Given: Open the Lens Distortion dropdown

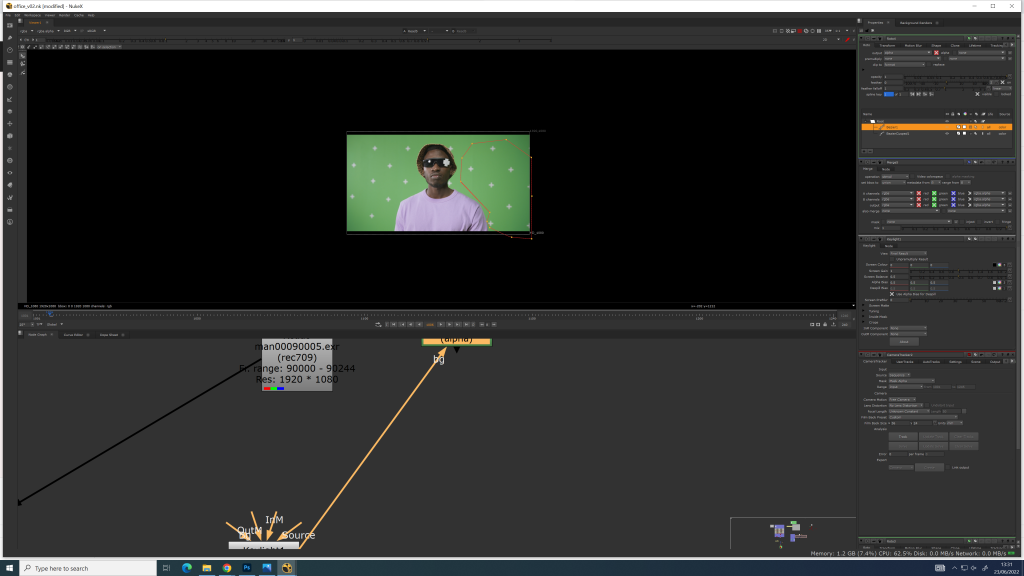Looking at the screenshot, I should point(906,406).
